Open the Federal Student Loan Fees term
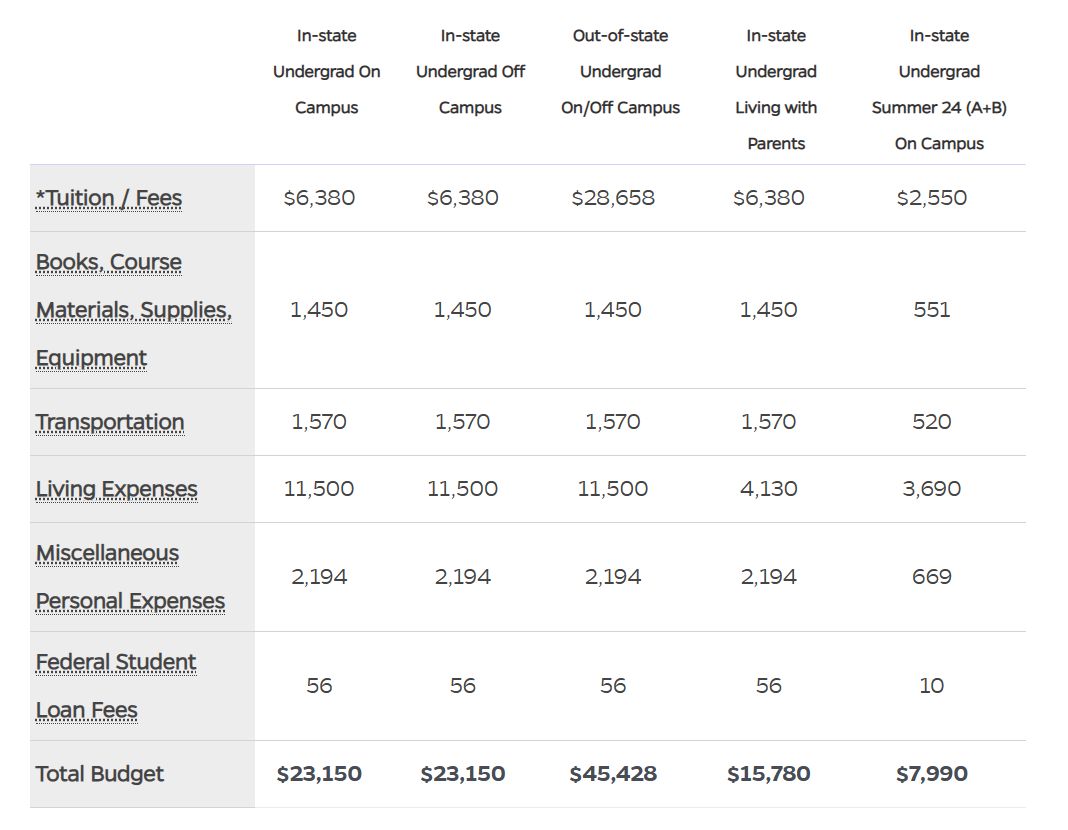Image resolution: width=1068 pixels, height=830 pixels. 116,686
